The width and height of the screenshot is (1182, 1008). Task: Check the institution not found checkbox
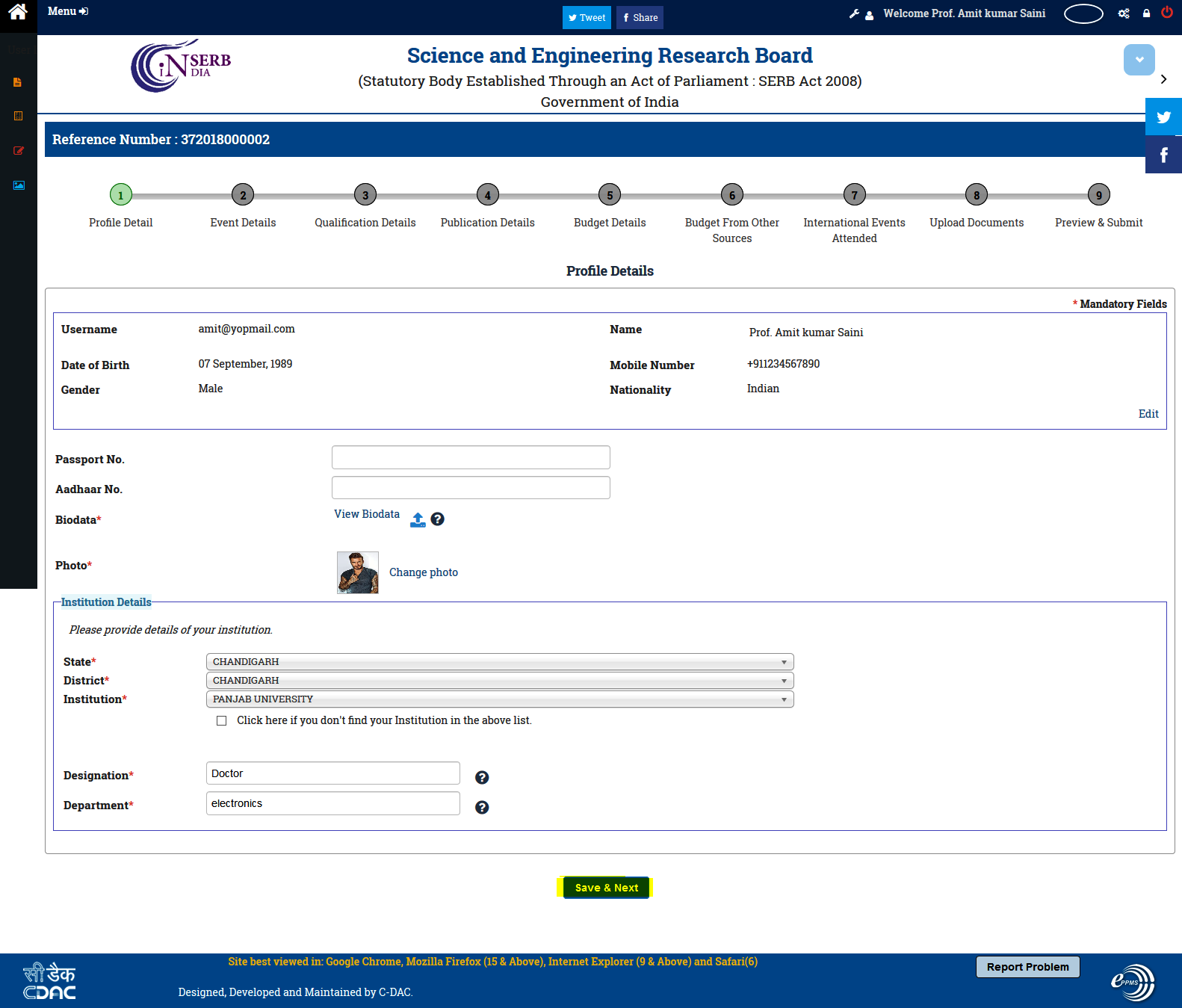coord(222,721)
